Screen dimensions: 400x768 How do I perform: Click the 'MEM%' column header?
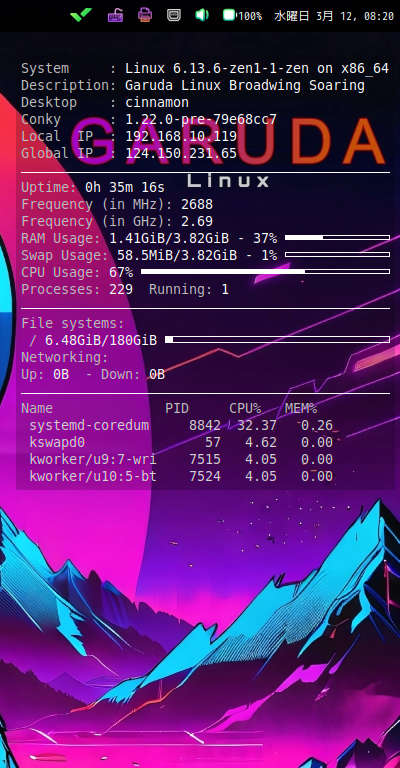[x=301, y=408]
